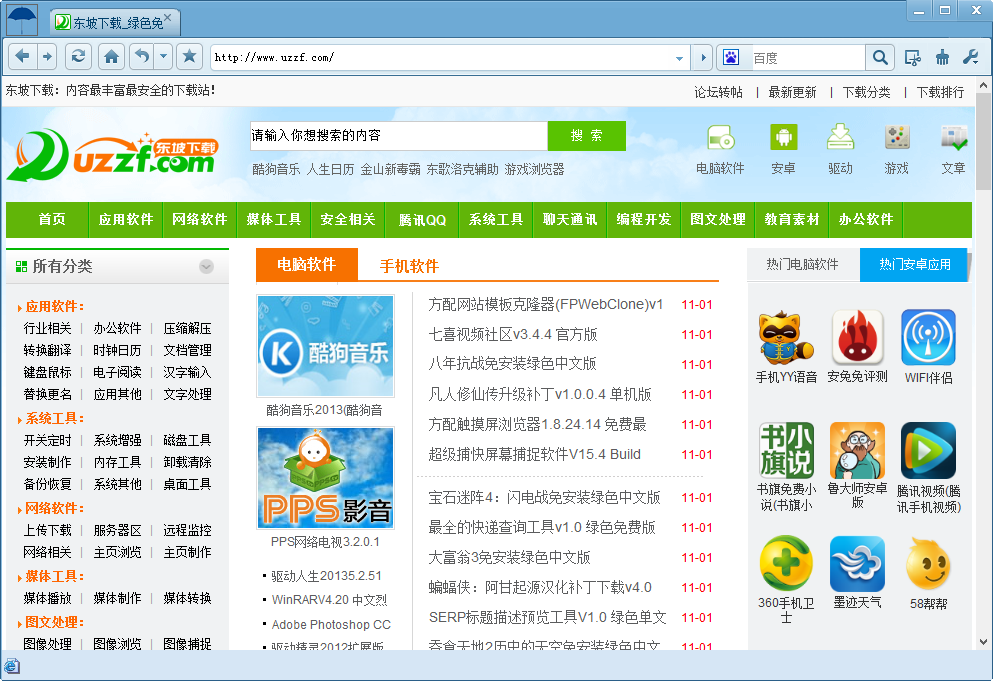Viewport: 993px width, 681px height.
Task: Open 鲁大师安卓版 app icon
Action: pos(857,450)
